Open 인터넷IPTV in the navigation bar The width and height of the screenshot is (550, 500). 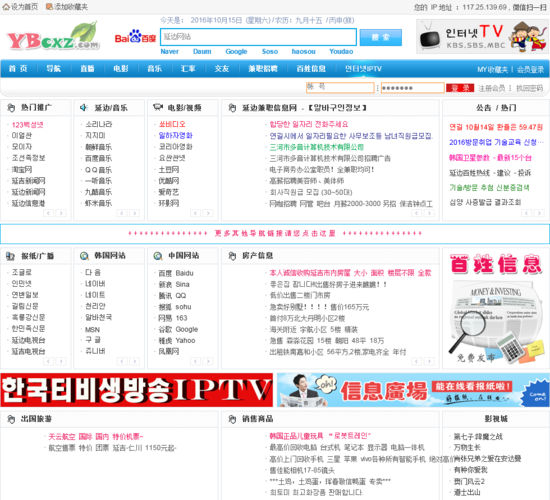pyautogui.click(x=363, y=69)
